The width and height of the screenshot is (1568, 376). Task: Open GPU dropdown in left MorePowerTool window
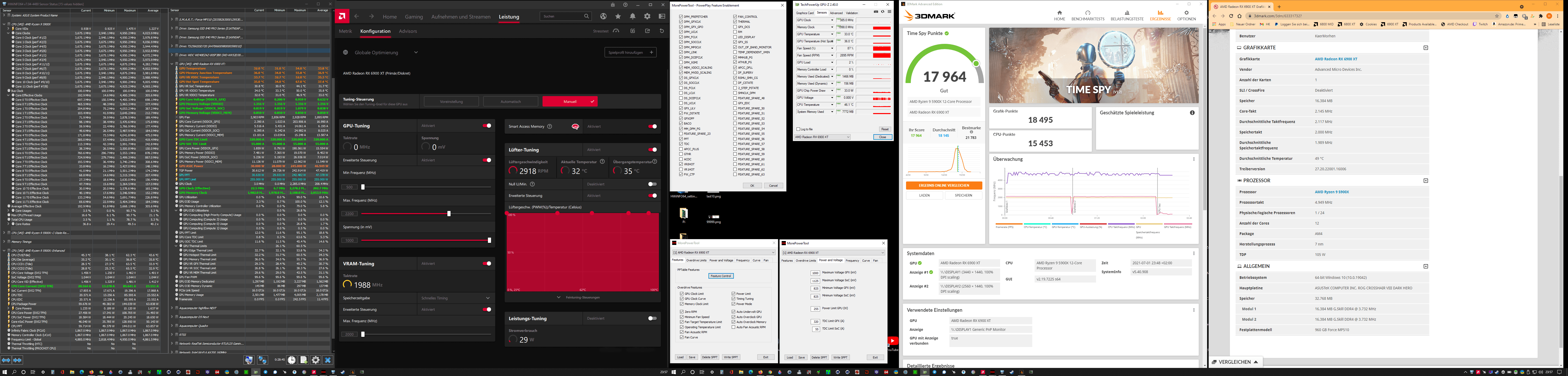click(723, 252)
